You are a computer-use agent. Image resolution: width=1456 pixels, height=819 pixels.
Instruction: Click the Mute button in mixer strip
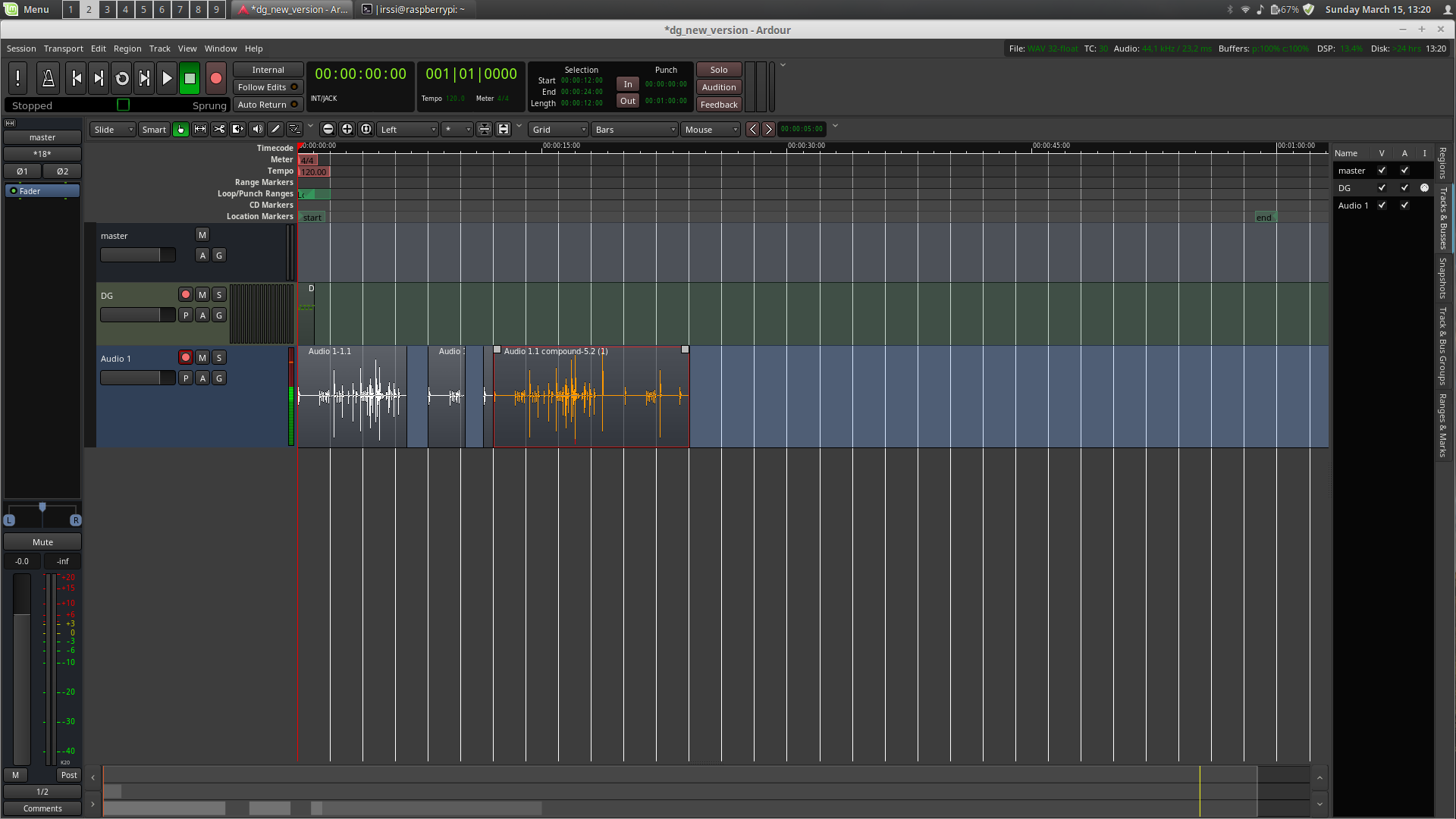[x=42, y=542]
